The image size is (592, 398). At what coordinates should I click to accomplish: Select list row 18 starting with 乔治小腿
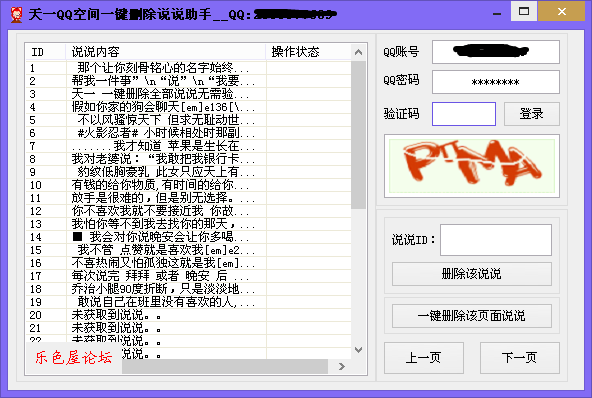[189, 289]
